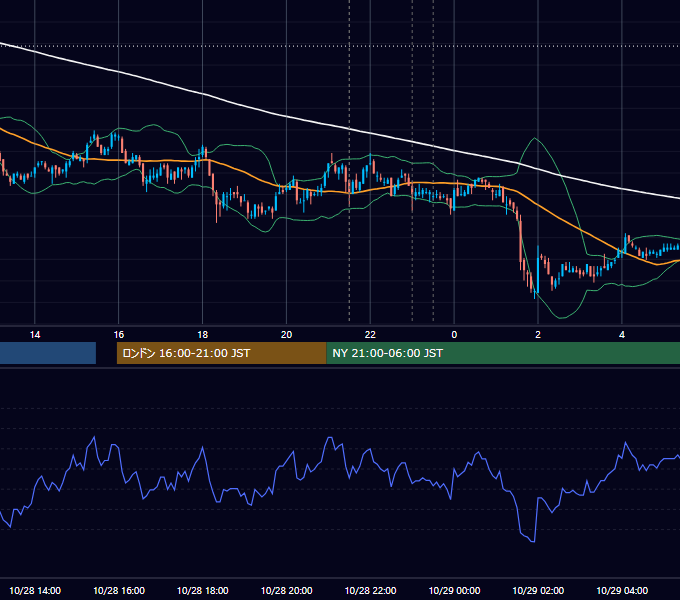
Task: Click the hour label 4 on price chart axis
Action: click(622, 335)
